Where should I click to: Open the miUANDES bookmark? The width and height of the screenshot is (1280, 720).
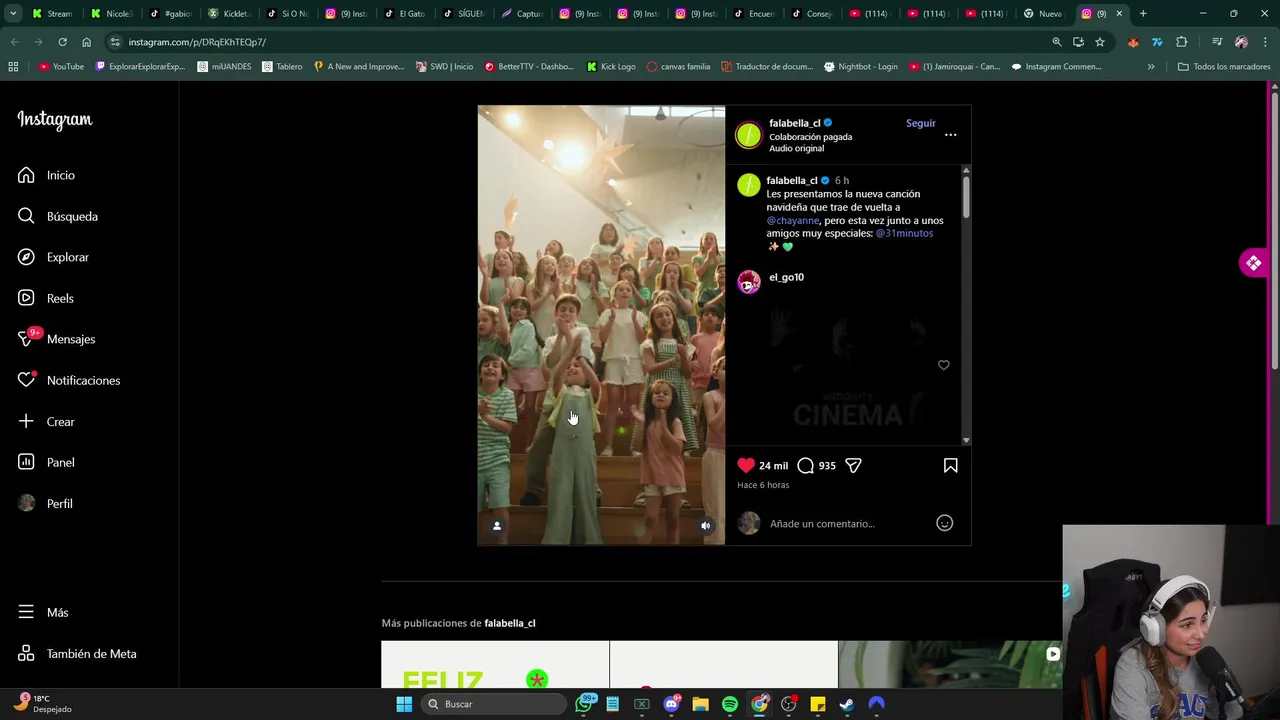coord(224,67)
